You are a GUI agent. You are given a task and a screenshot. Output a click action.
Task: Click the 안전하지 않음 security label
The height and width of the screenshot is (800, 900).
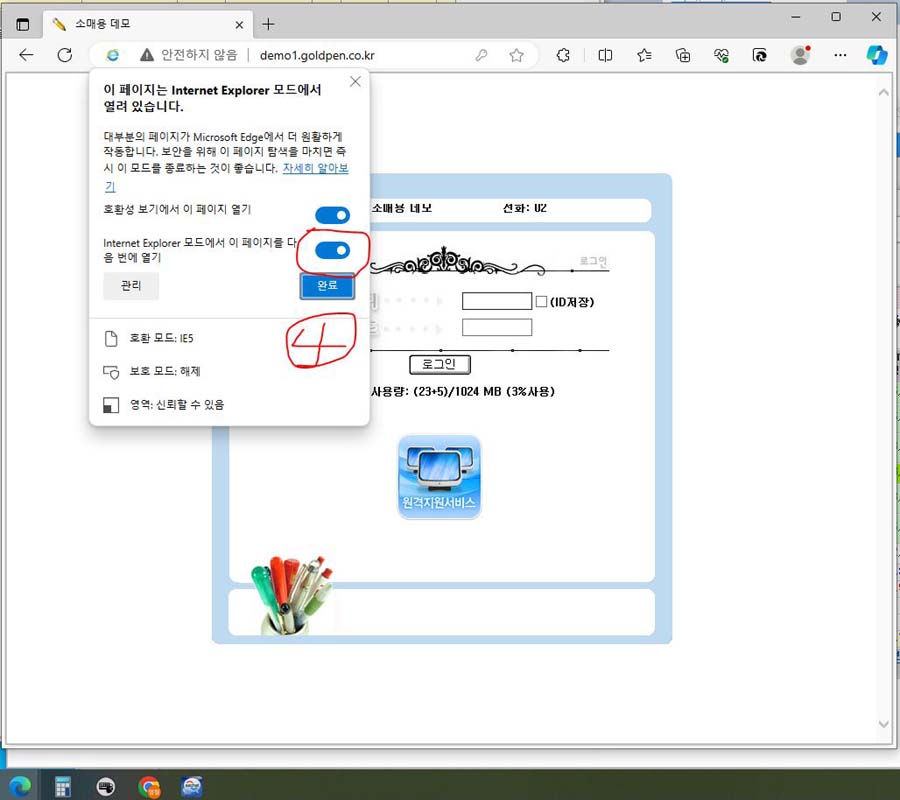tap(199, 55)
